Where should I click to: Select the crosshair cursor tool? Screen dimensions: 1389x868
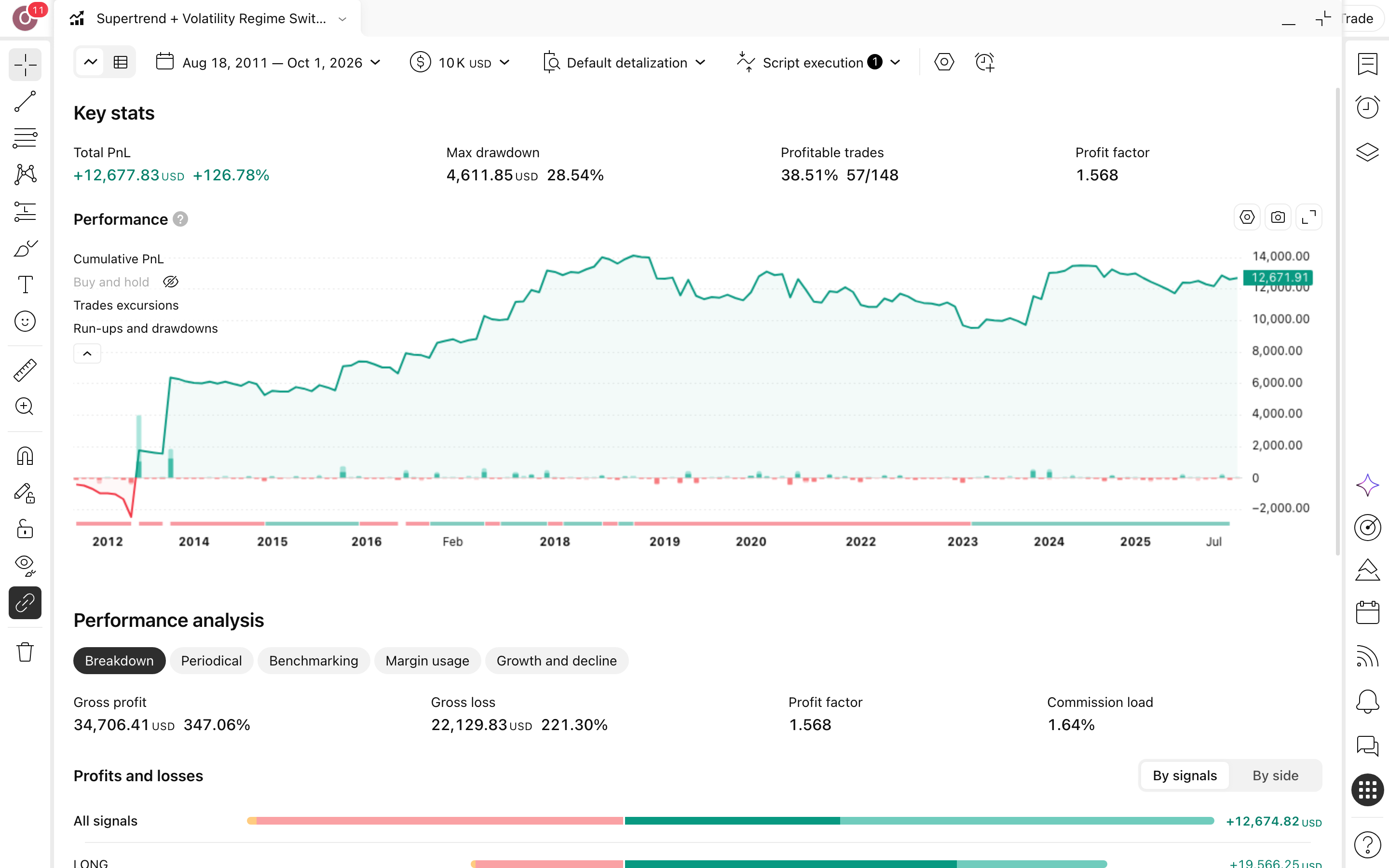click(25, 65)
